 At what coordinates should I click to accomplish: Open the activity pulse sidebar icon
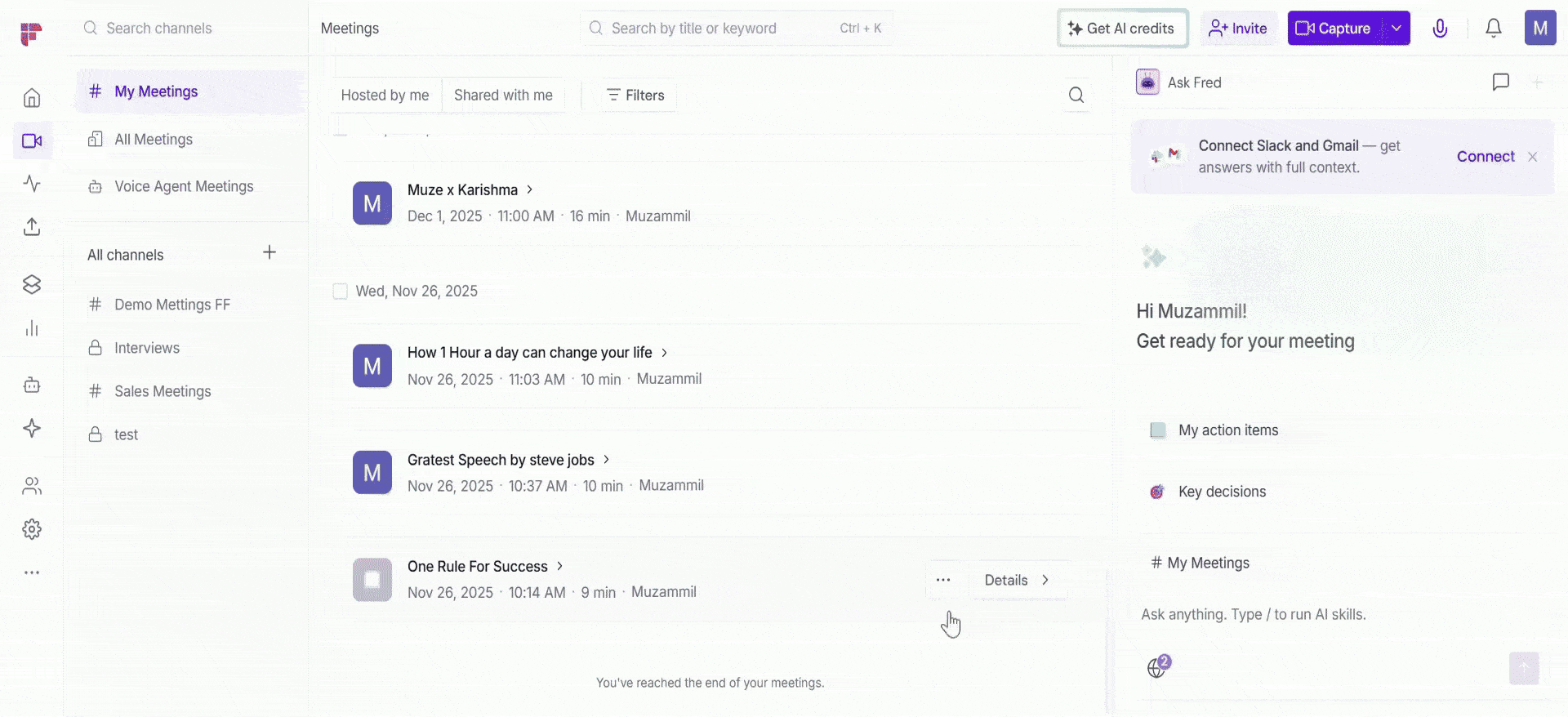click(32, 183)
